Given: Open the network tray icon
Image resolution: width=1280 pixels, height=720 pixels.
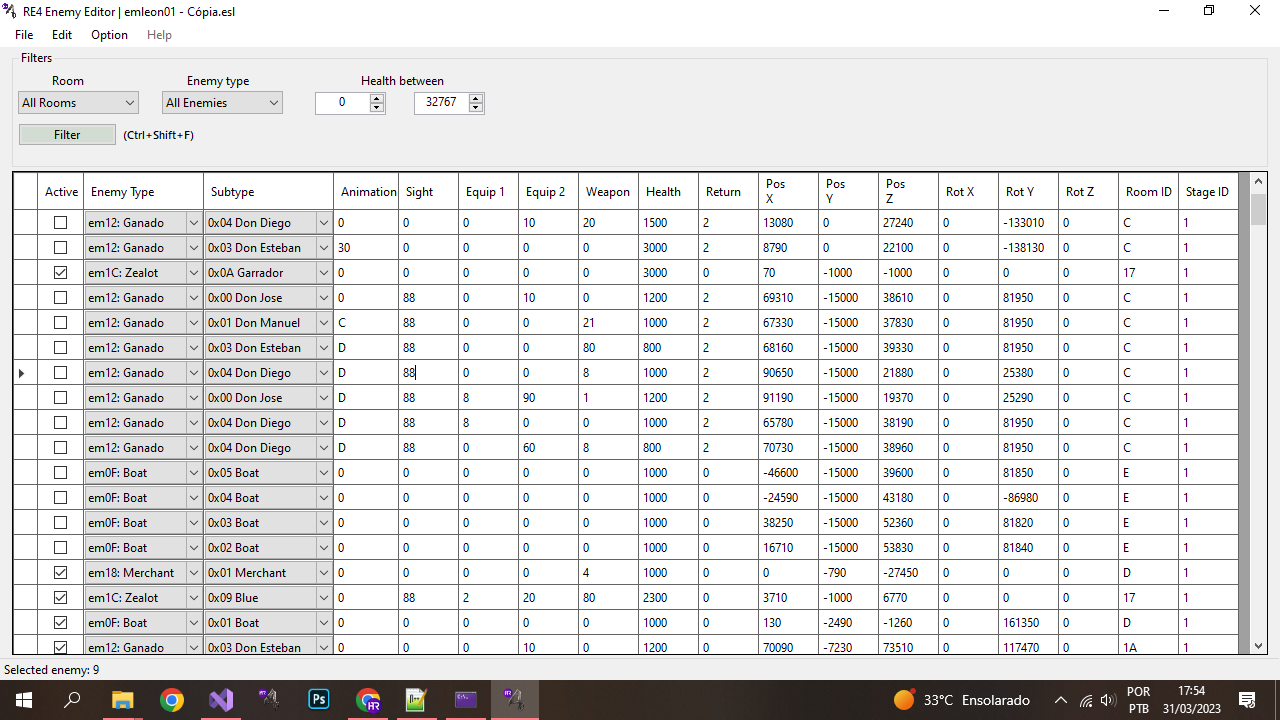Looking at the screenshot, I should (x=1086, y=700).
